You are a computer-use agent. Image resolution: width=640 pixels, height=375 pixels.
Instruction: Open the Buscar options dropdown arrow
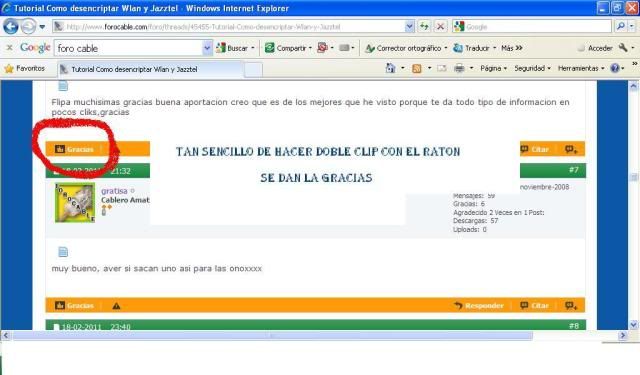(x=253, y=48)
